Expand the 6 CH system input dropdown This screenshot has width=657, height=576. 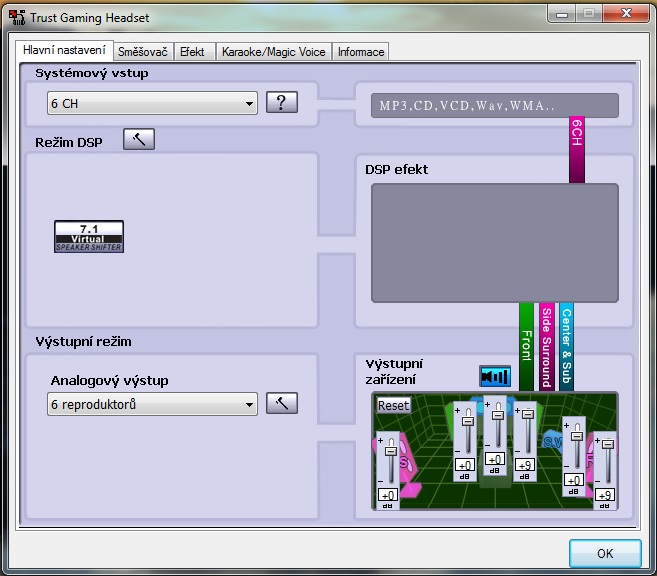click(x=152, y=103)
